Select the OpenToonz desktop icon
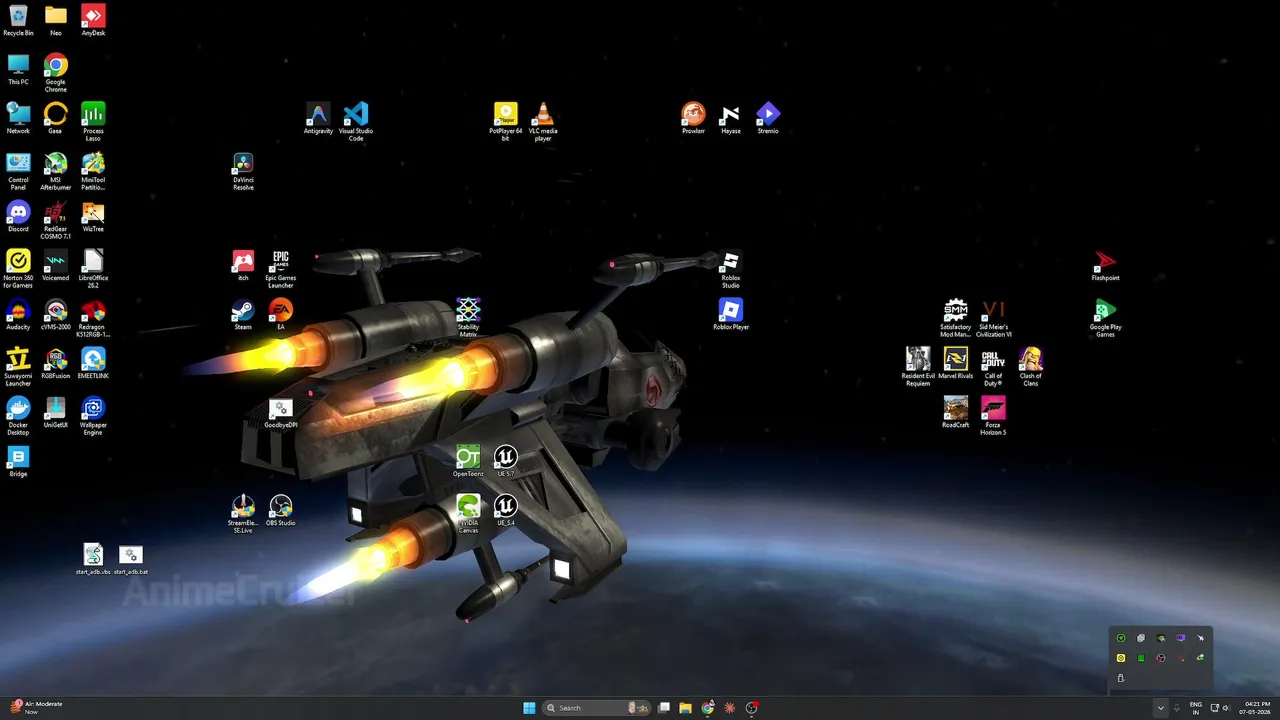The image size is (1280, 720). click(468, 461)
